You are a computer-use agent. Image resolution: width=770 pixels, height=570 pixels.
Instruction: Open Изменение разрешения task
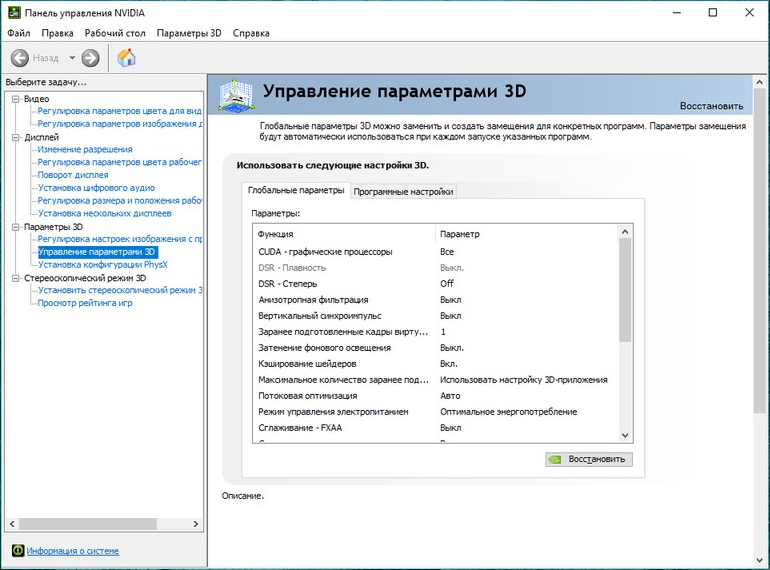(85, 149)
